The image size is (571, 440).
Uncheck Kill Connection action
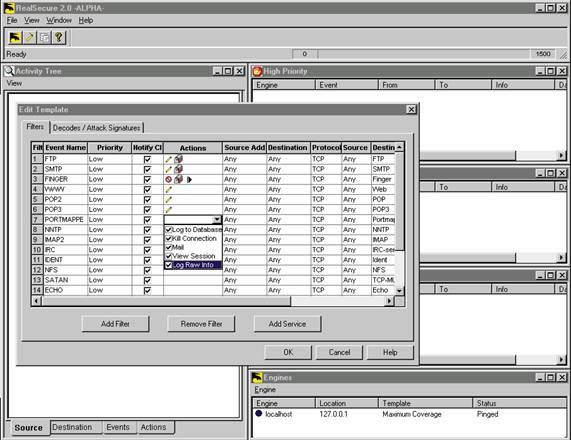pyautogui.click(x=169, y=239)
